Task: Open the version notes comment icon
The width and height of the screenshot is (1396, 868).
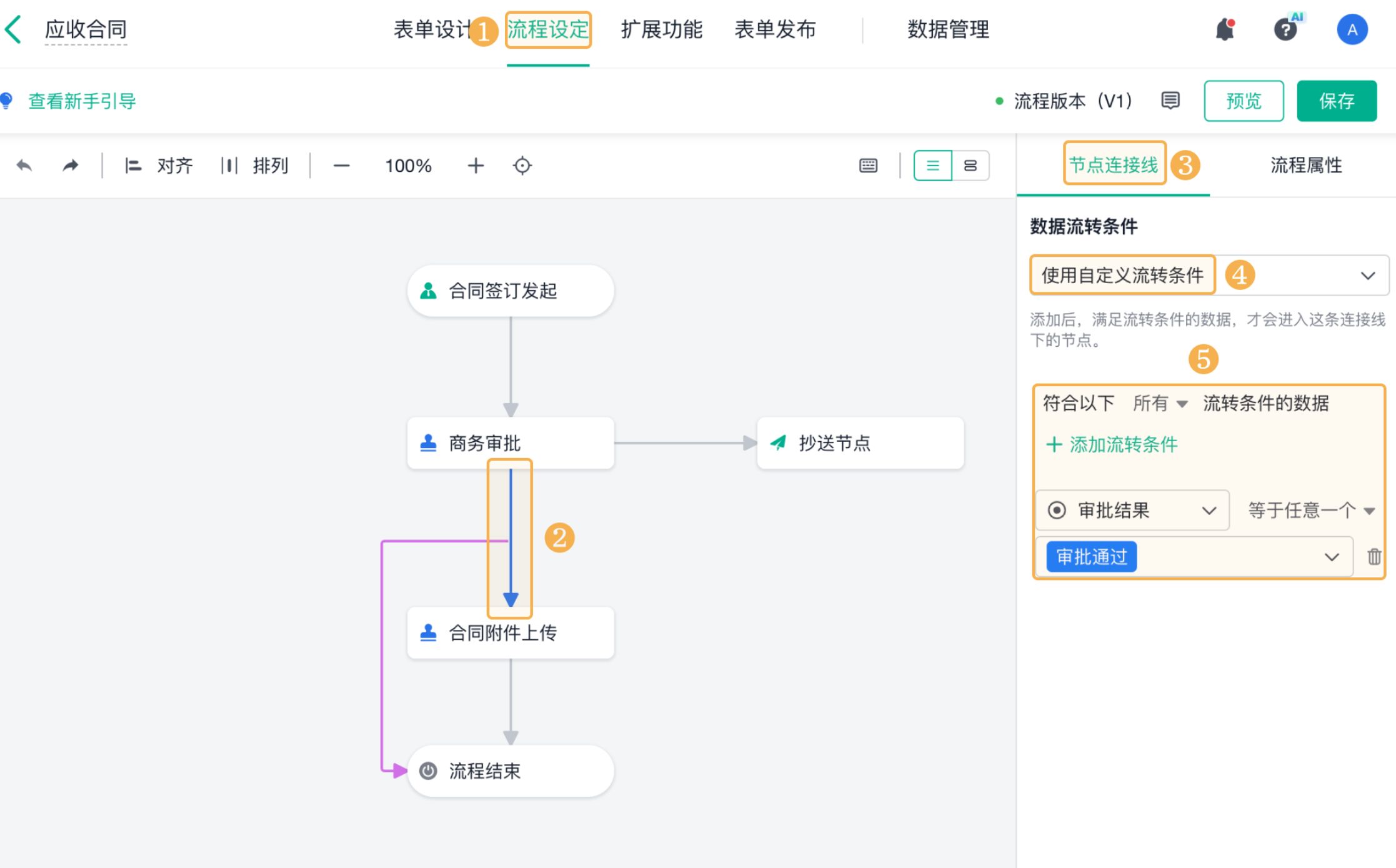Action: [1170, 101]
